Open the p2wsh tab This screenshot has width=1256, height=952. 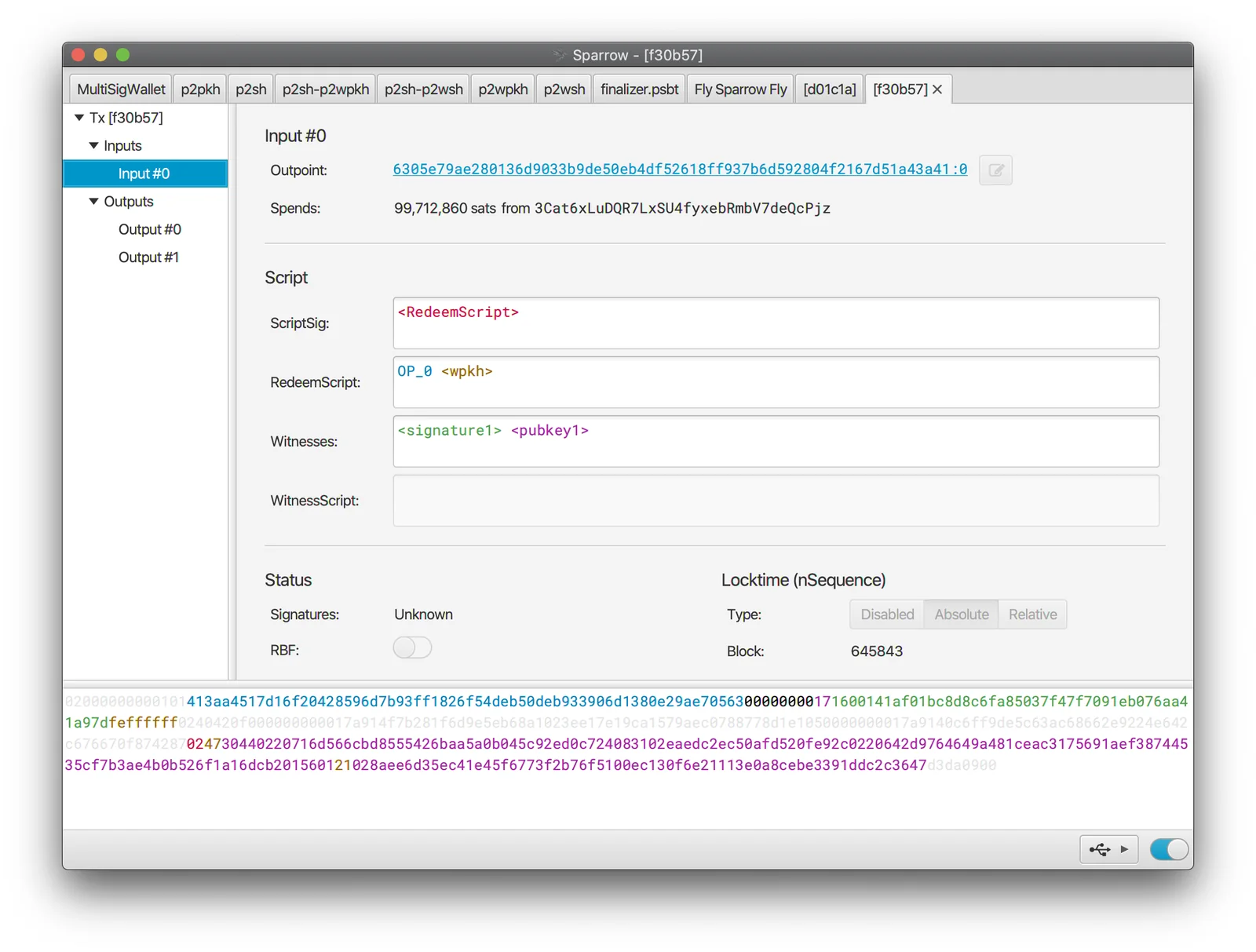[564, 89]
